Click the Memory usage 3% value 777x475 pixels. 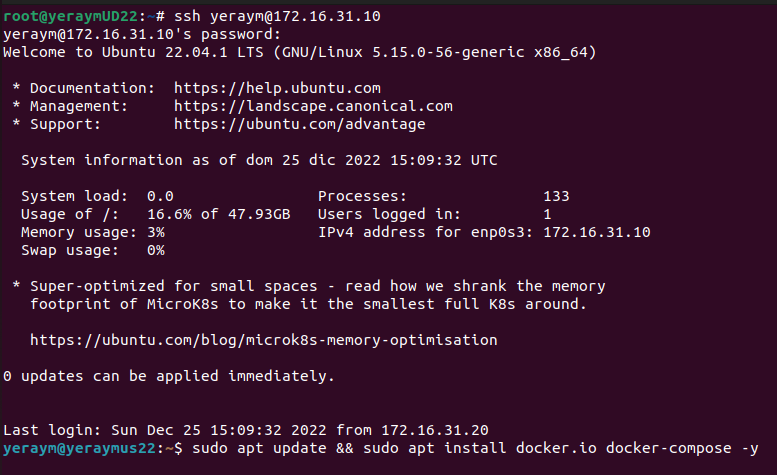156,232
